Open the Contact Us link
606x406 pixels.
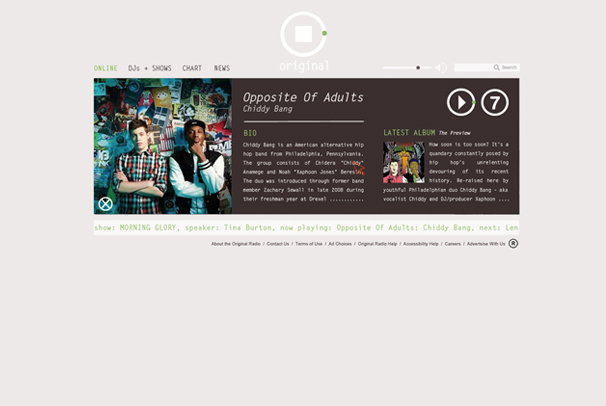coord(277,244)
